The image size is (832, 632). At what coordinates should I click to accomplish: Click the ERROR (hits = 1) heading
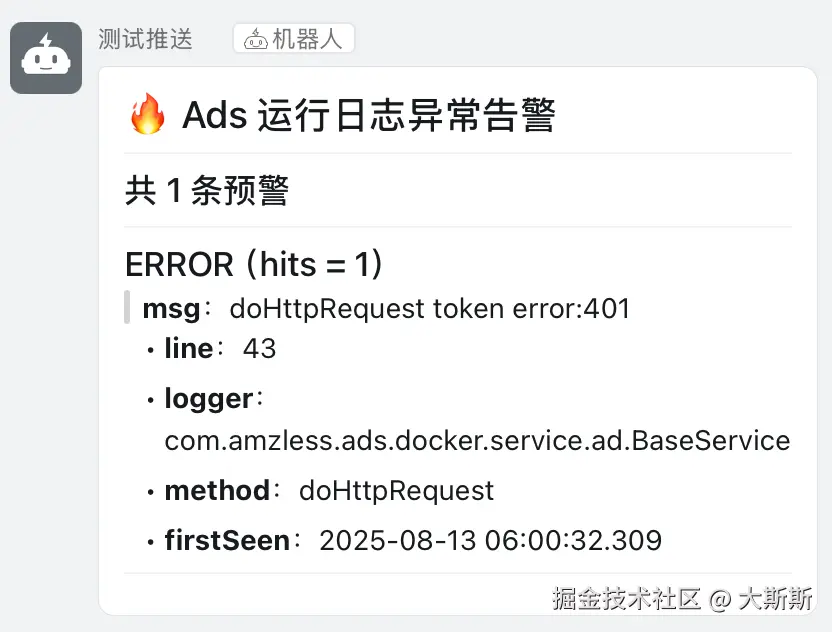pos(254,264)
